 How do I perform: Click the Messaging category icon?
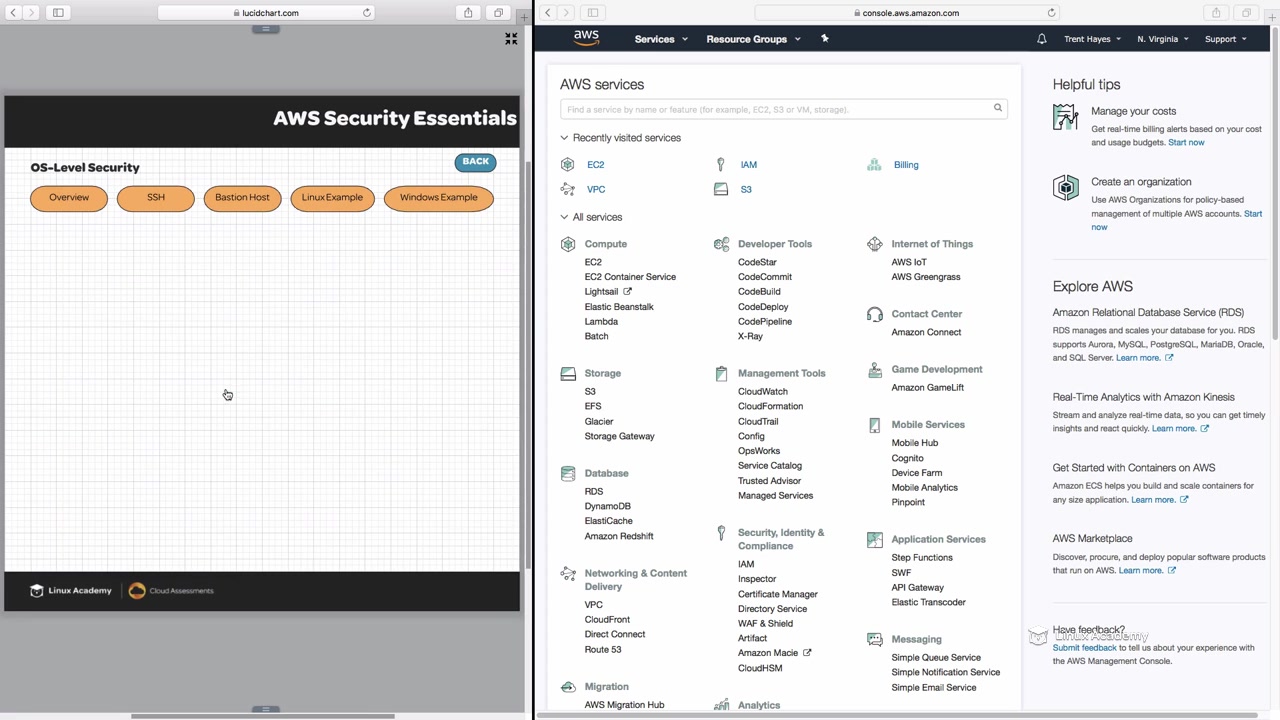point(875,639)
